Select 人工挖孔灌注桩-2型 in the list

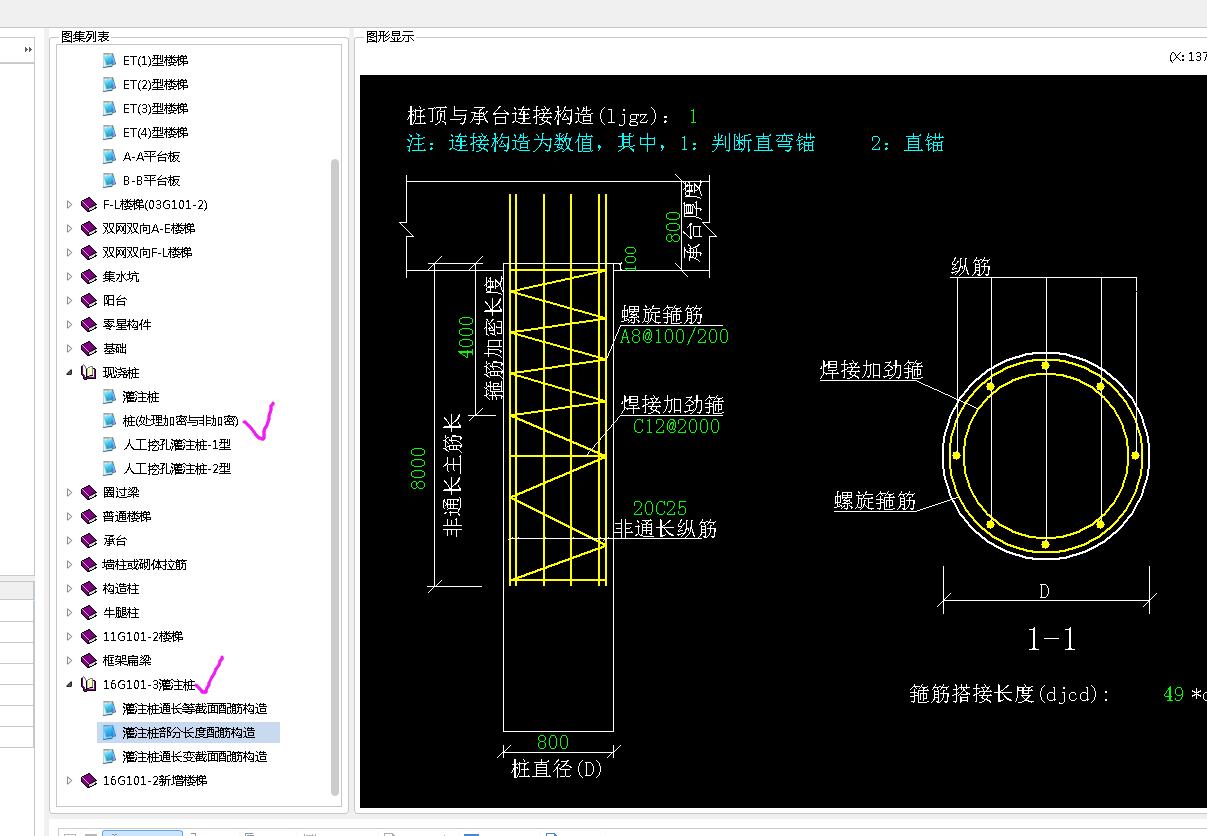pos(177,468)
